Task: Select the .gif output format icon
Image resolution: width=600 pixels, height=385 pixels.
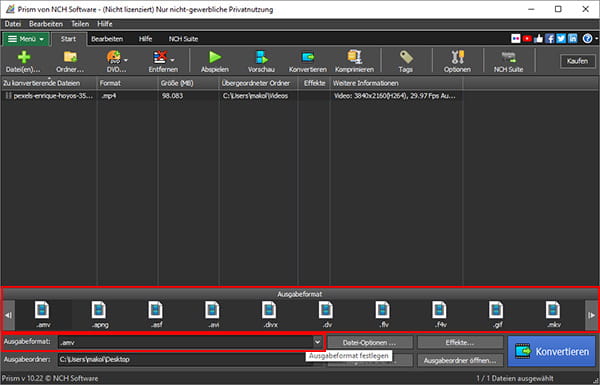Action: click(496, 315)
